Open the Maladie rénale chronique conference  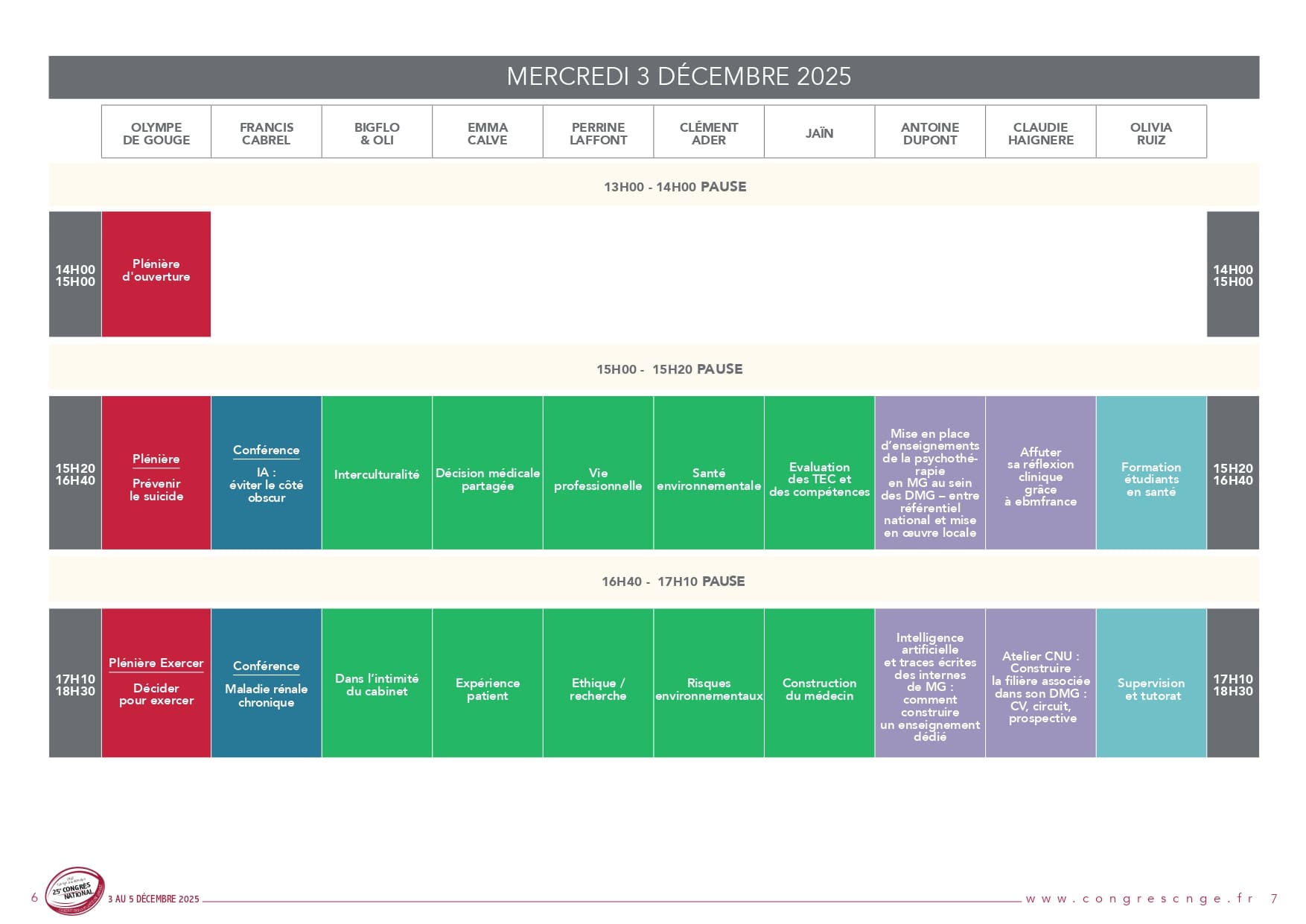coord(267,684)
